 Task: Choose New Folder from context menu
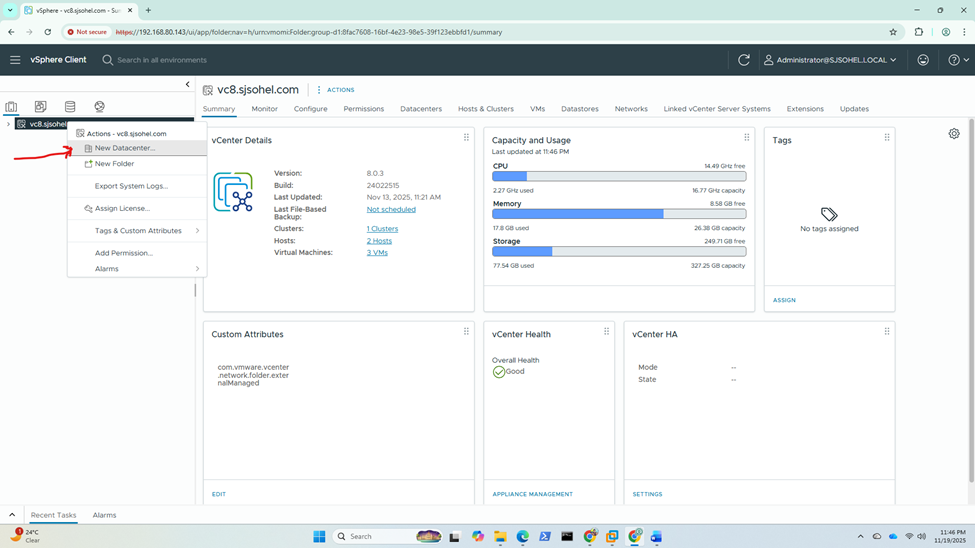coord(137,164)
